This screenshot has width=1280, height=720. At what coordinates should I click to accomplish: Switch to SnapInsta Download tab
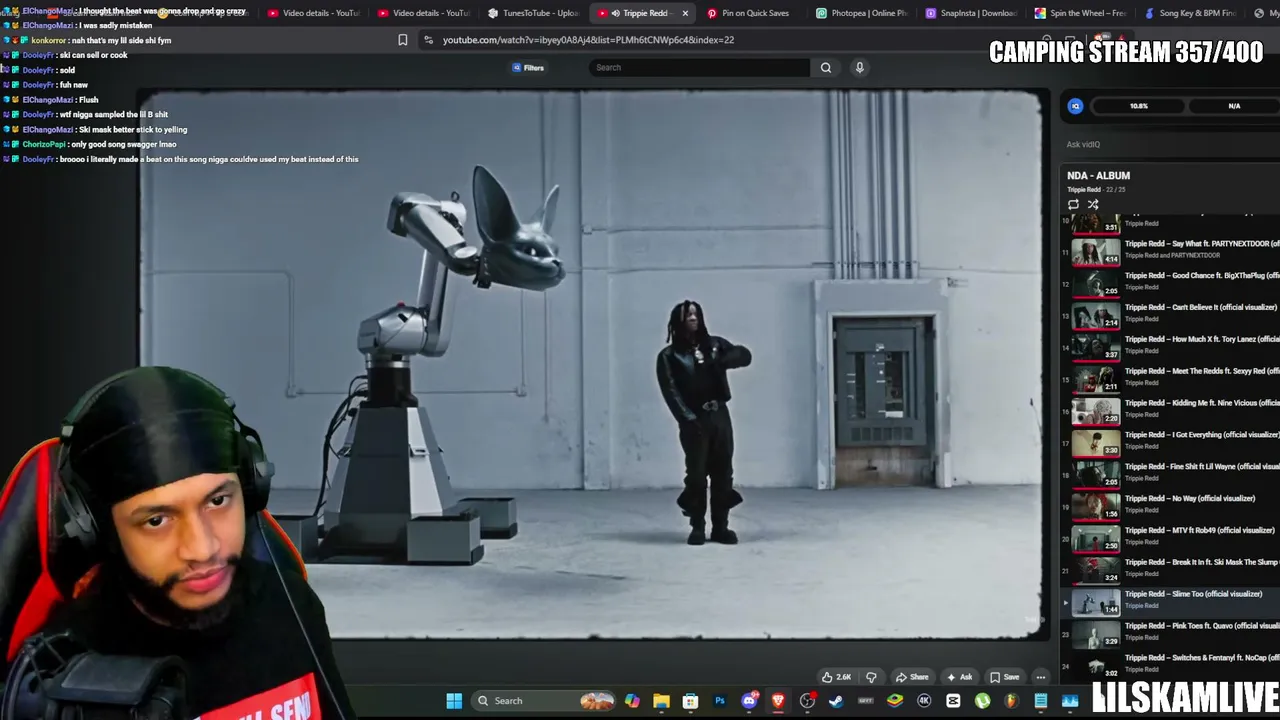coord(971,13)
